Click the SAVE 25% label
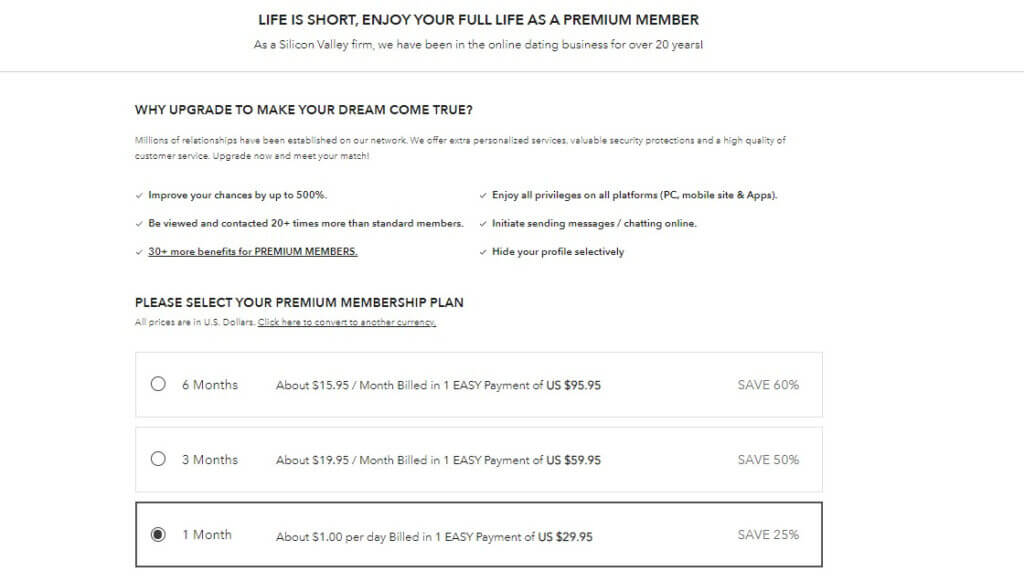Image resolution: width=1024 pixels, height=582 pixels. (x=768, y=534)
